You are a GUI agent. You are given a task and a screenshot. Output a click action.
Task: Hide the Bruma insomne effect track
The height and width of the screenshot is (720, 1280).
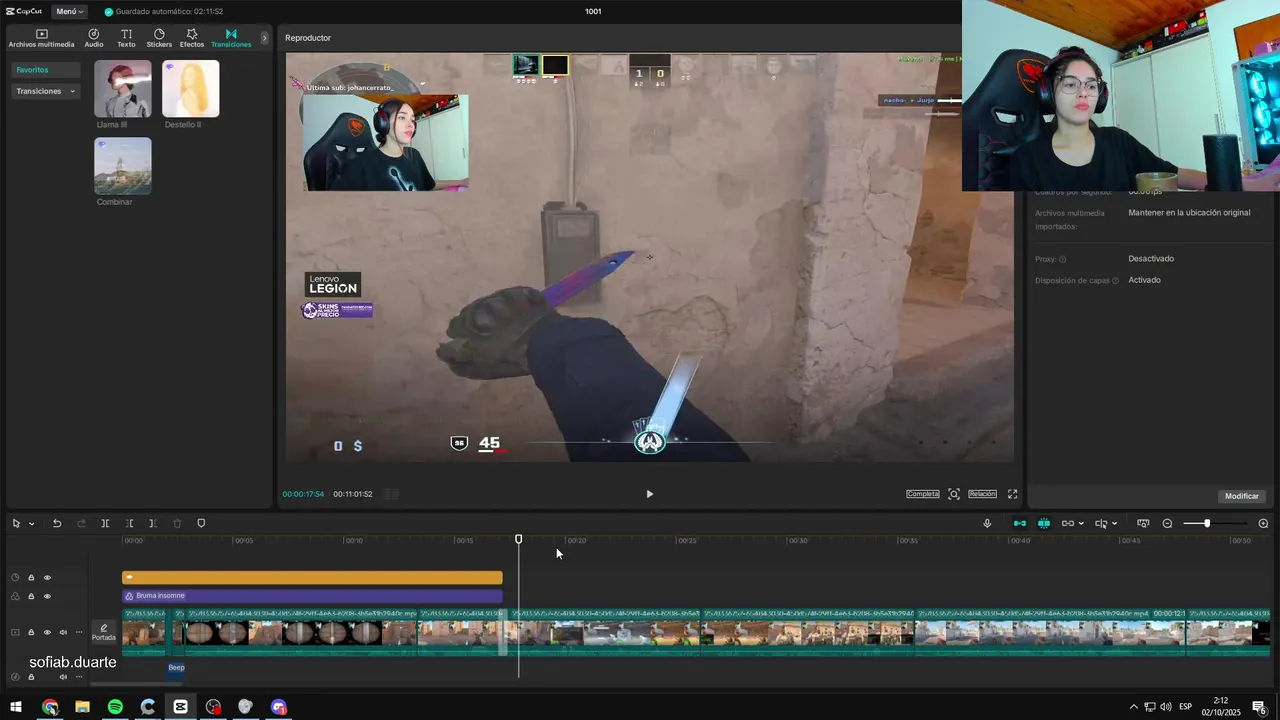pyautogui.click(x=47, y=596)
